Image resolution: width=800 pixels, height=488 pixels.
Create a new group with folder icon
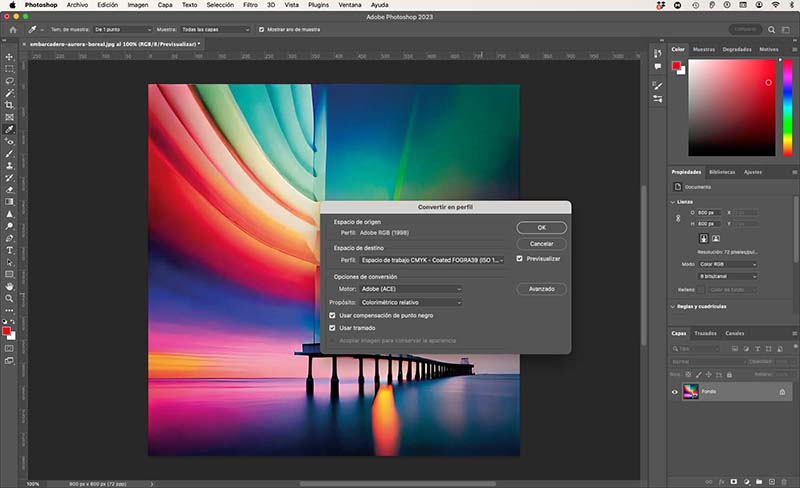pyautogui.click(x=759, y=481)
